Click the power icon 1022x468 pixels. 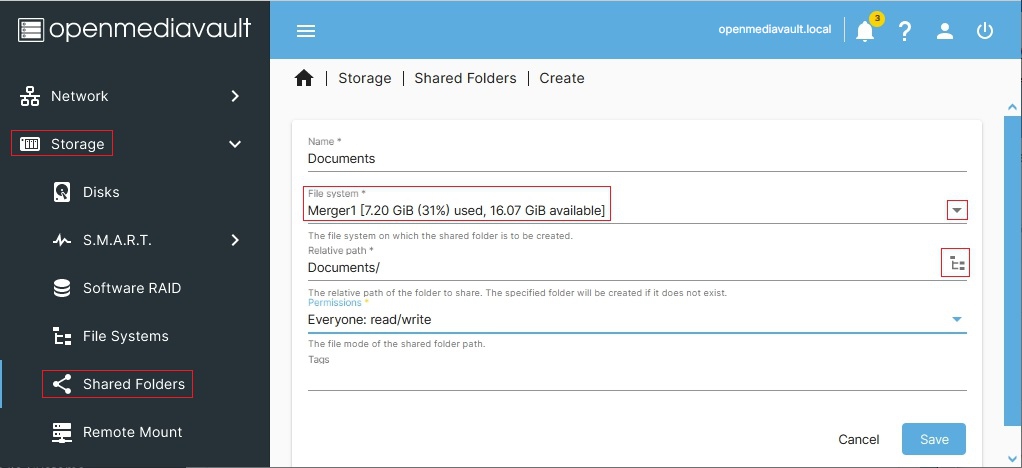pyautogui.click(x=985, y=31)
